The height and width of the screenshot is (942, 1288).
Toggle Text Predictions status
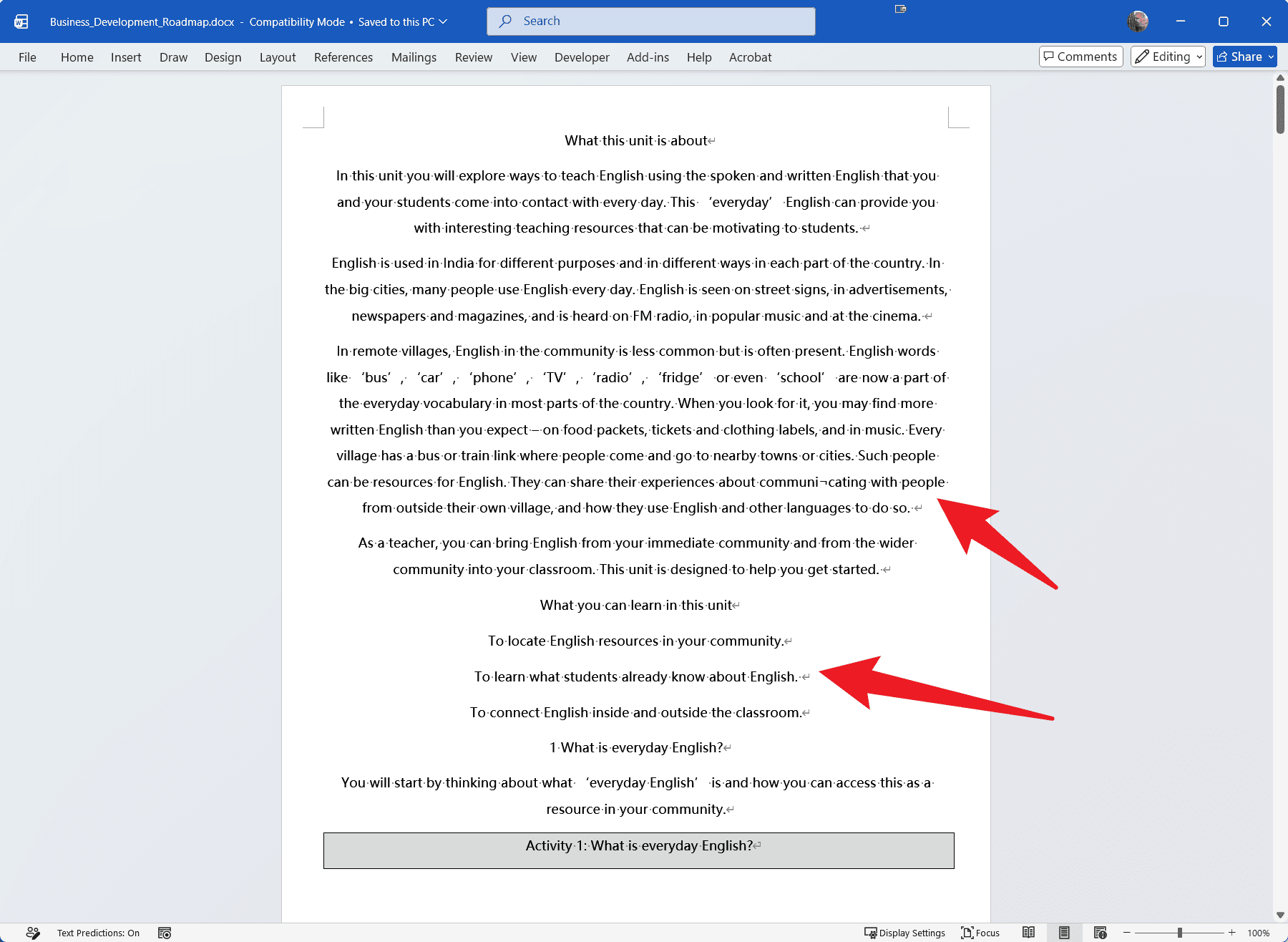click(x=98, y=933)
